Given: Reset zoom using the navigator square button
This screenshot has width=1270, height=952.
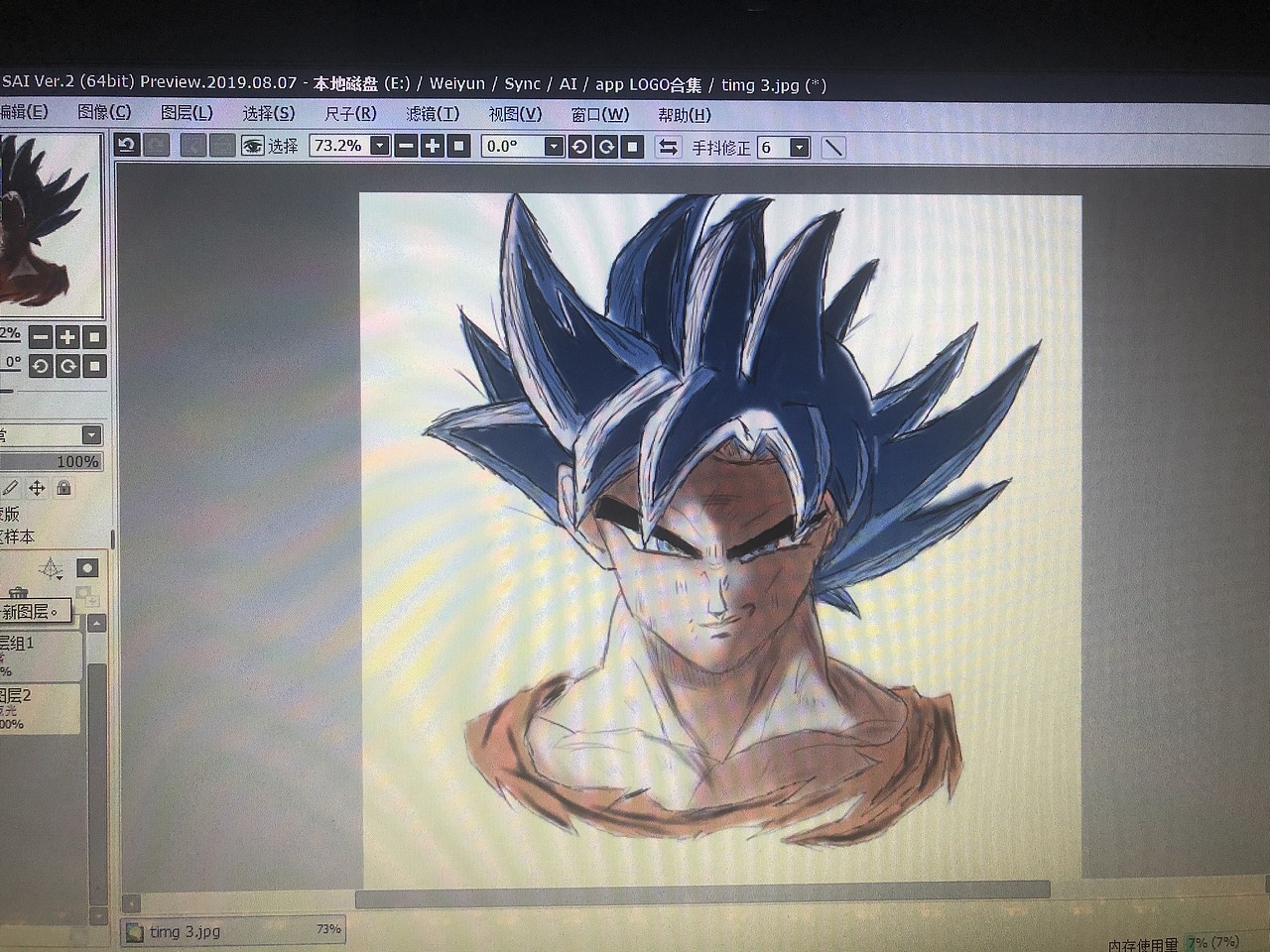Looking at the screenshot, I should tap(93, 337).
